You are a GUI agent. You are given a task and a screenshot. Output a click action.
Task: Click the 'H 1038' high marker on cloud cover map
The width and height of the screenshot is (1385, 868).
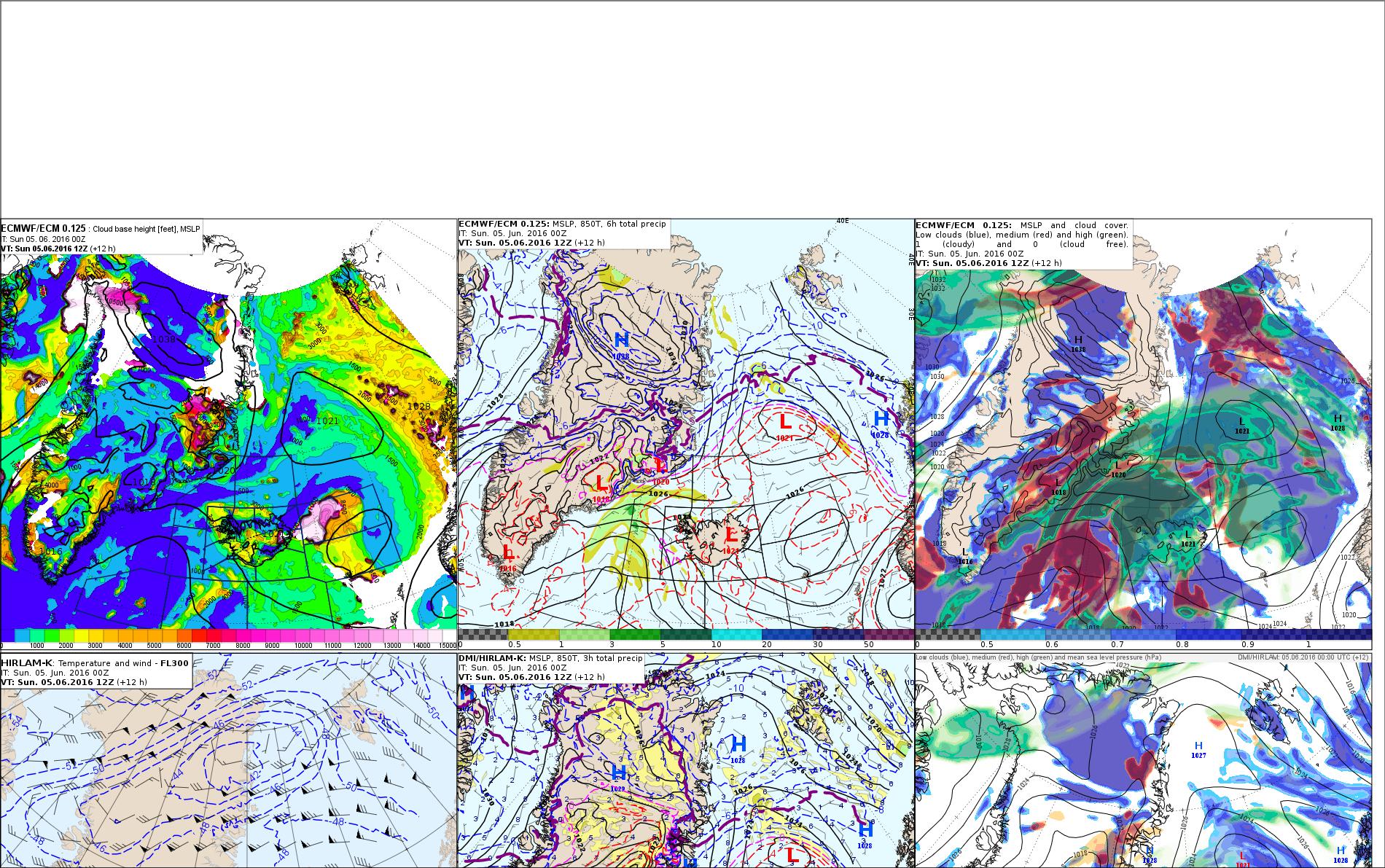pos(1078,344)
